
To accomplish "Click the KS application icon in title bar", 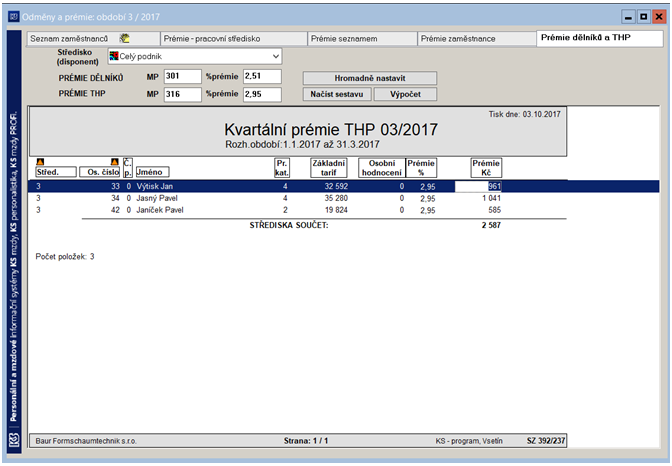I will (14, 17).
